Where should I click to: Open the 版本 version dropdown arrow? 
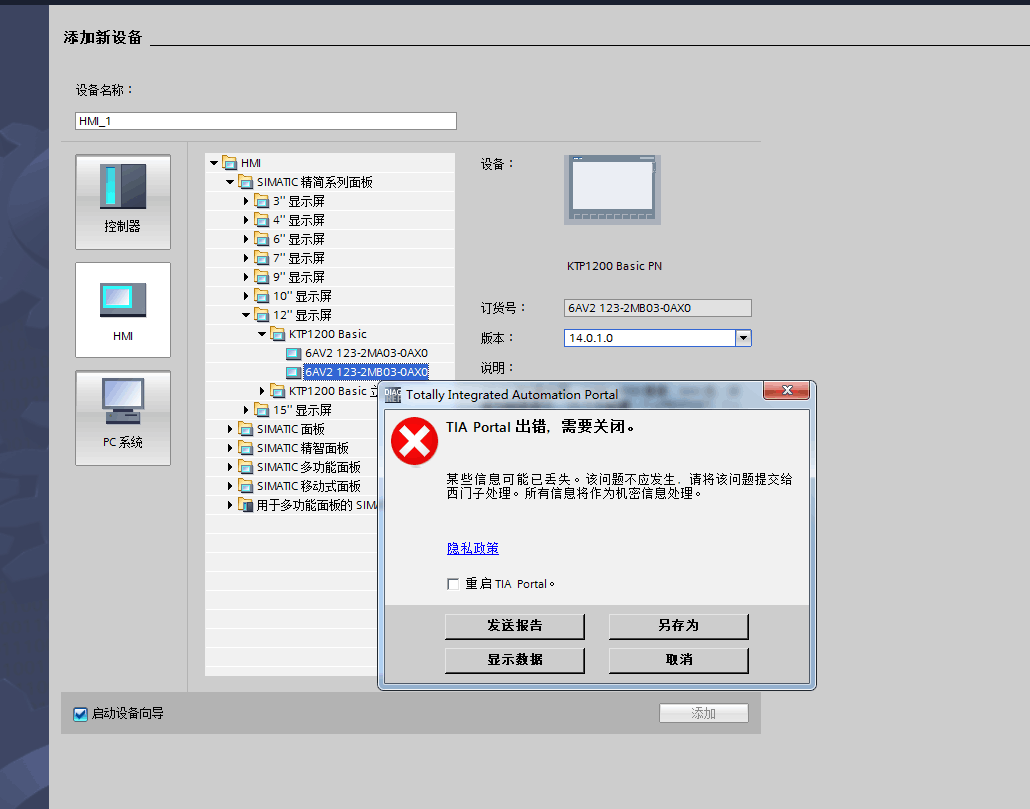(x=743, y=338)
